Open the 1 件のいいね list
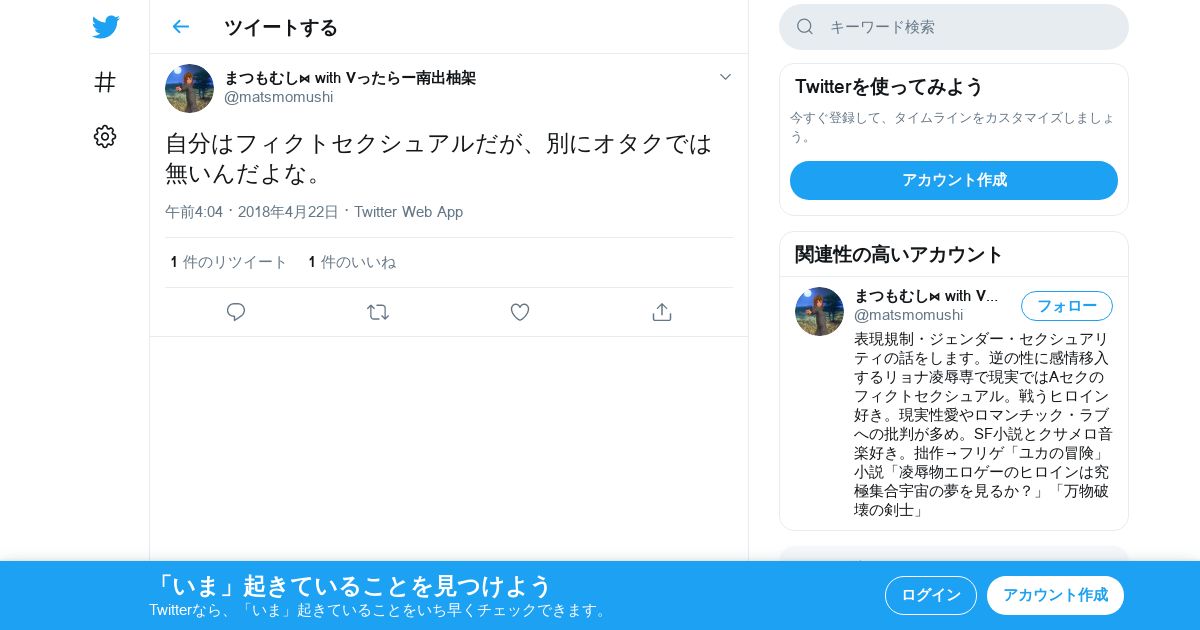 [352, 262]
